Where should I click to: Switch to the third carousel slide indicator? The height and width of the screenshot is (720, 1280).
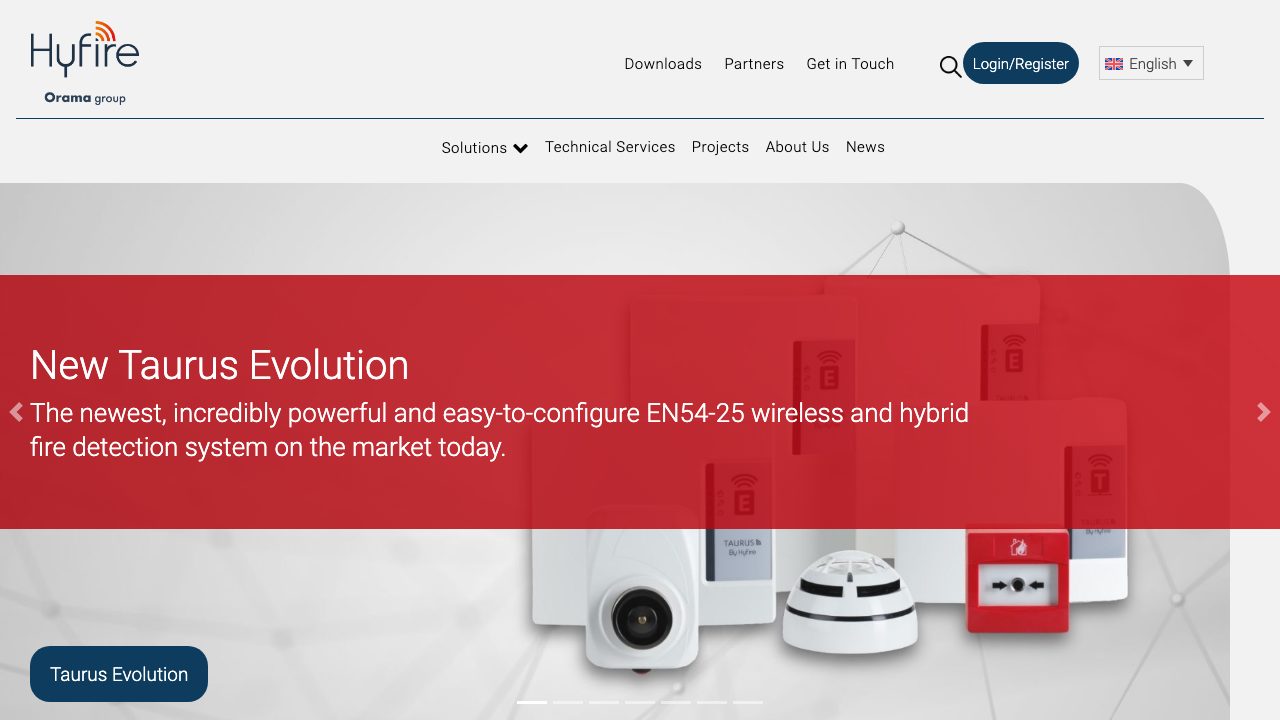tap(604, 702)
